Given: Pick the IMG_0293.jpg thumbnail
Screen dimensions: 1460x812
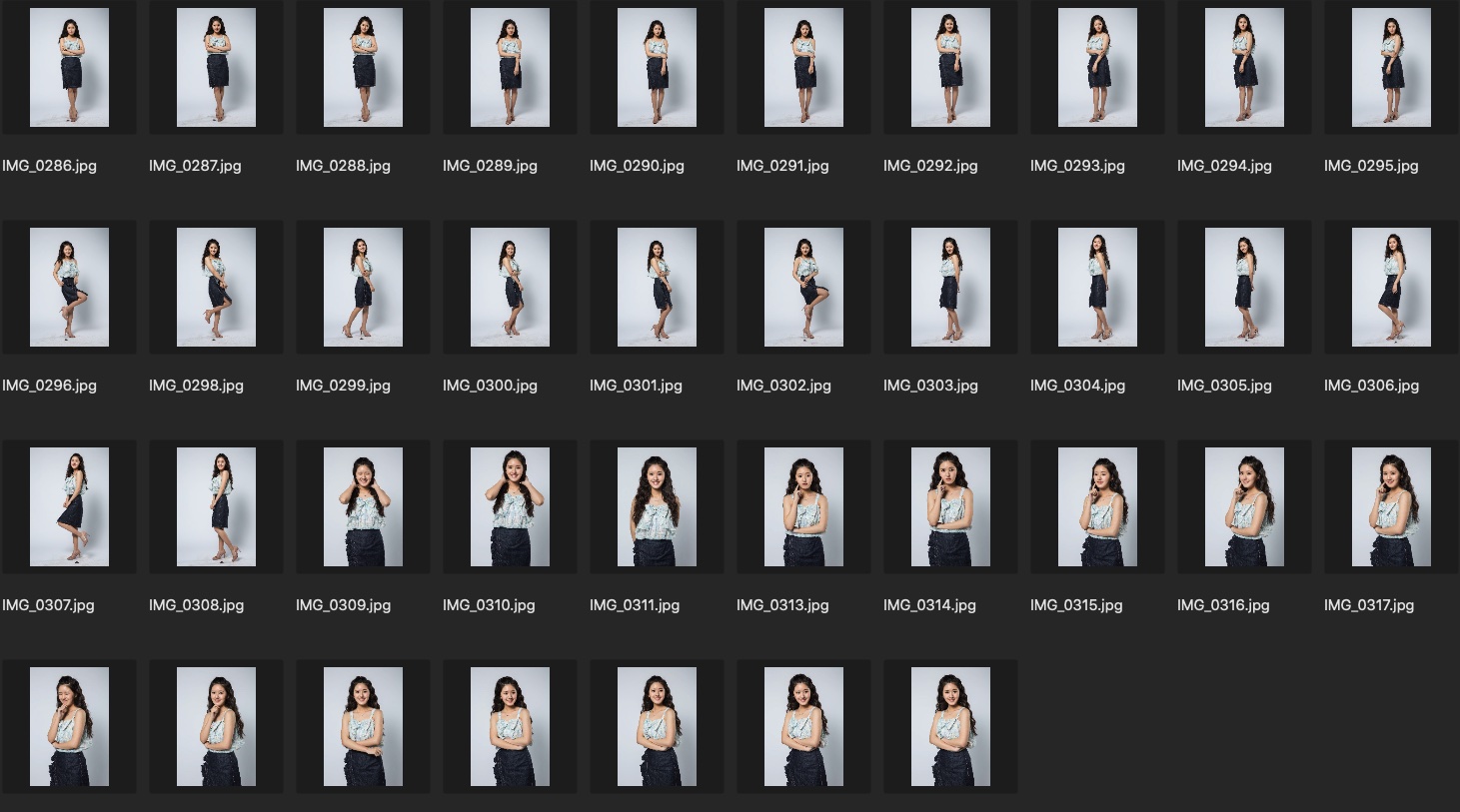Looking at the screenshot, I should [1097, 68].
